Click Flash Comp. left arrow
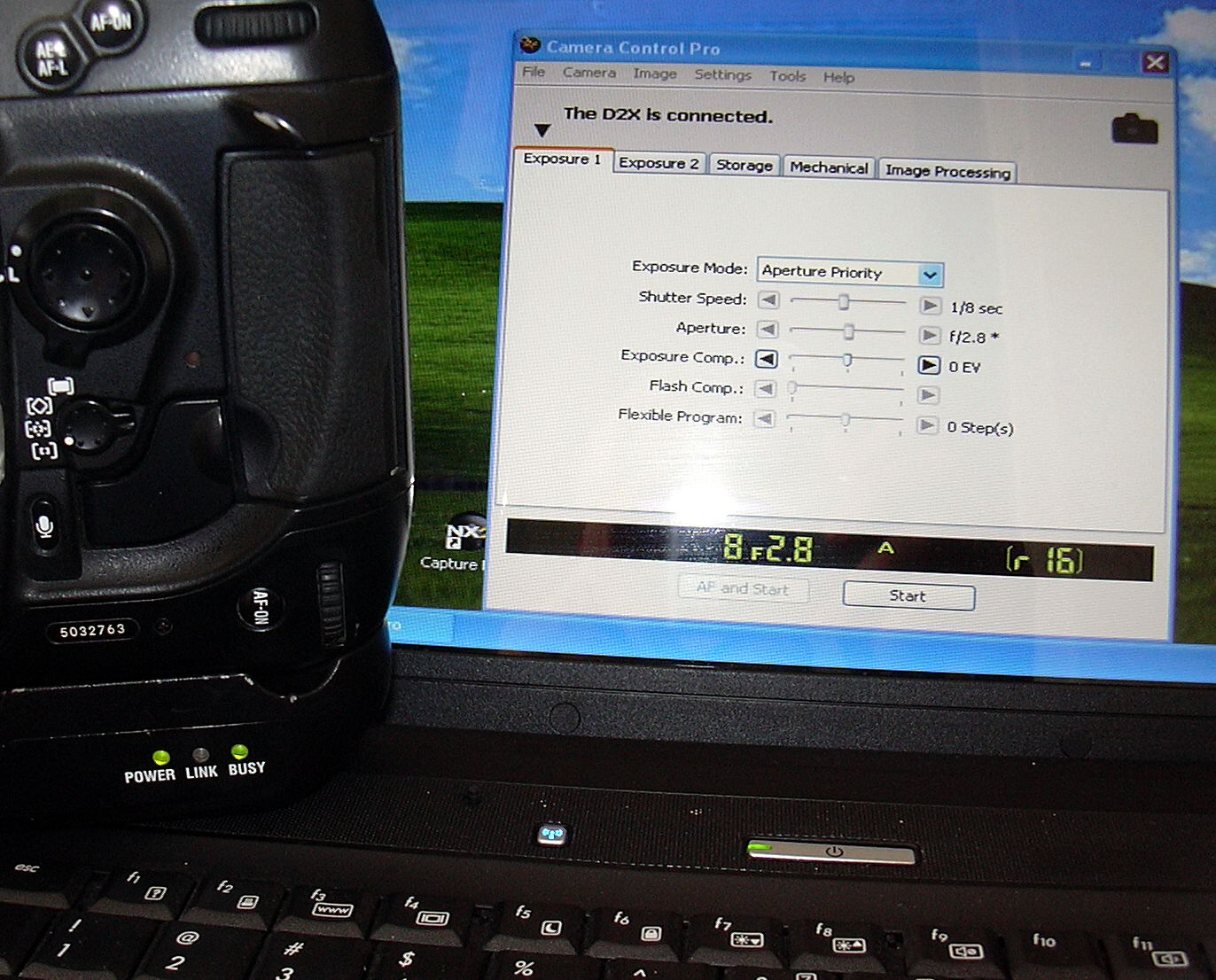The height and width of the screenshot is (980, 1216). (766, 388)
